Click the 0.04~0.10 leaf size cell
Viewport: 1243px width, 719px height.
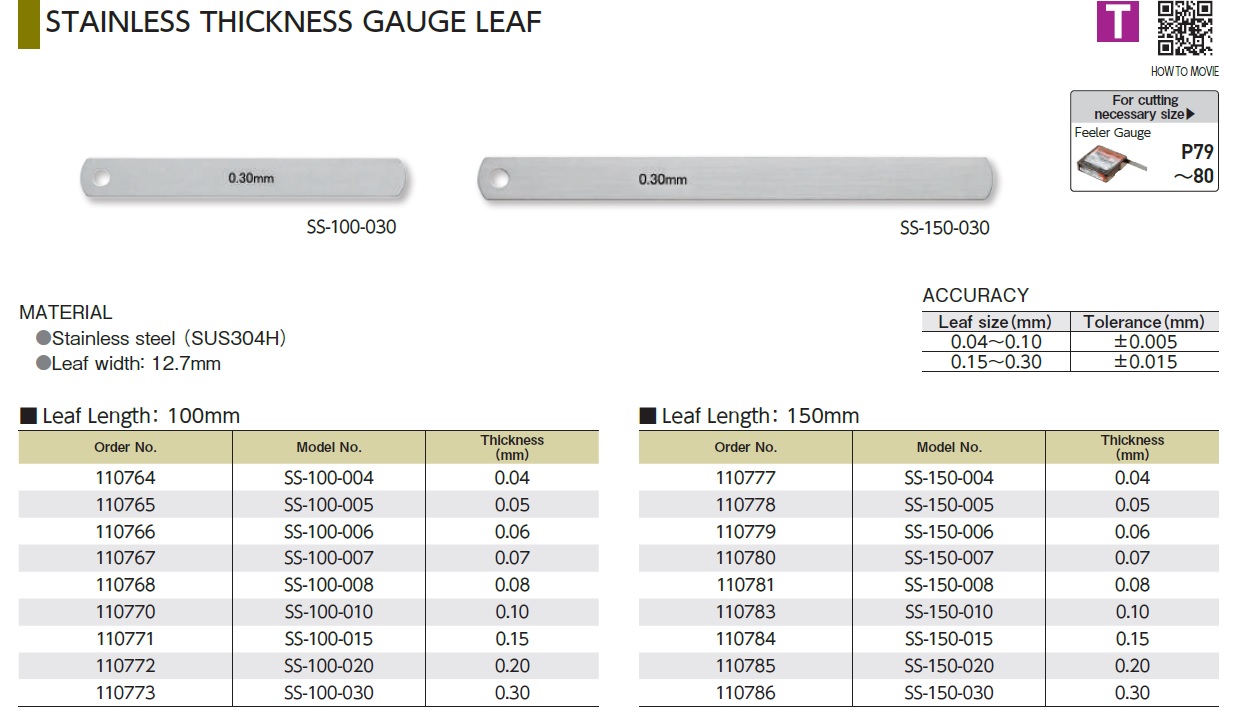point(995,342)
